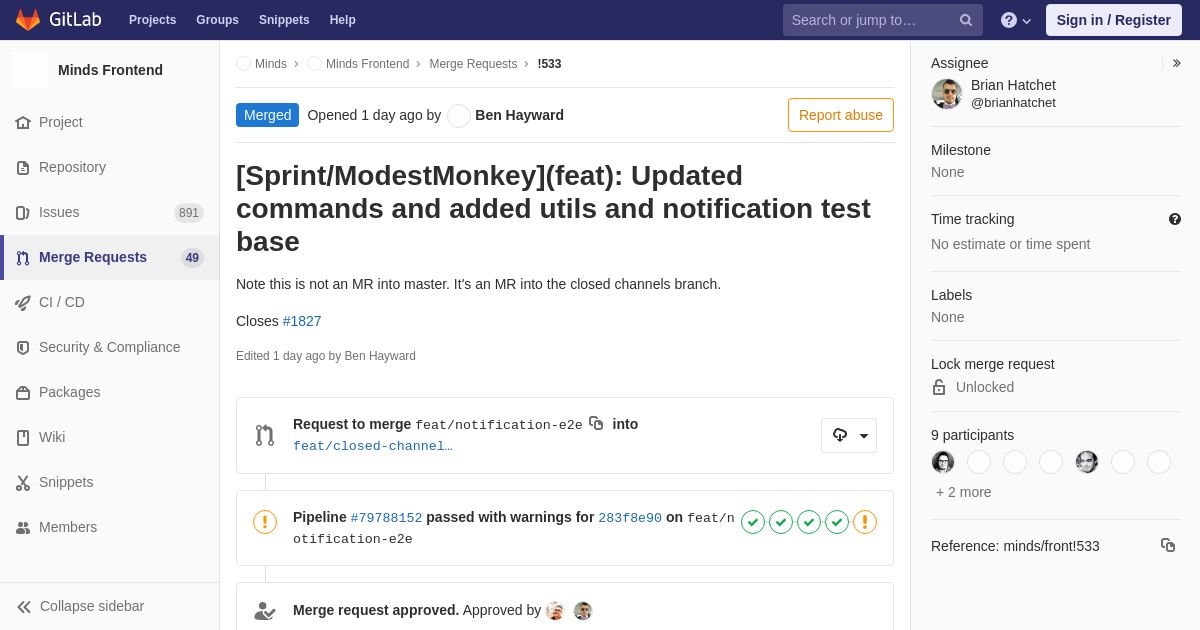Open the time tracking help icon
Screen dimensions: 1200x630
tap(1175, 219)
